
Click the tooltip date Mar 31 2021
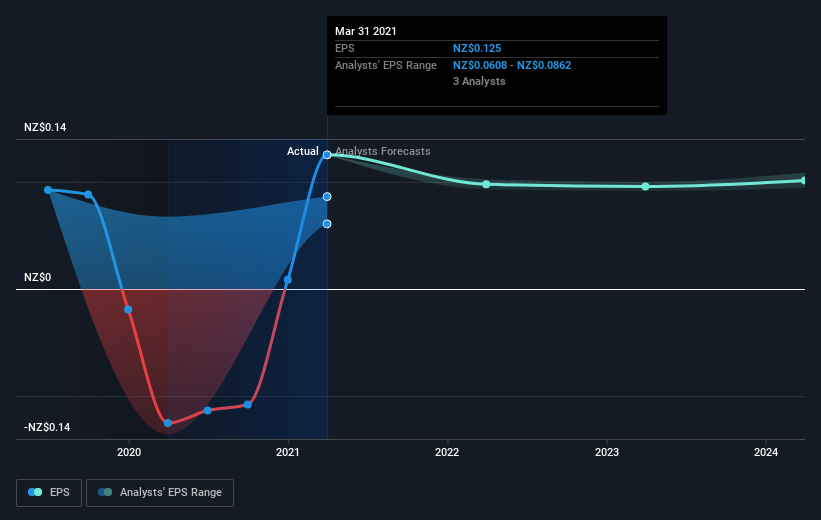(365, 31)
